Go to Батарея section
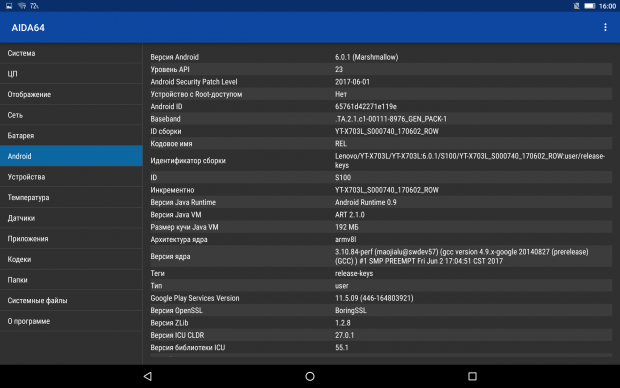Screen dimensions: 620x388 pyautogui.click(x=71, y=135)
